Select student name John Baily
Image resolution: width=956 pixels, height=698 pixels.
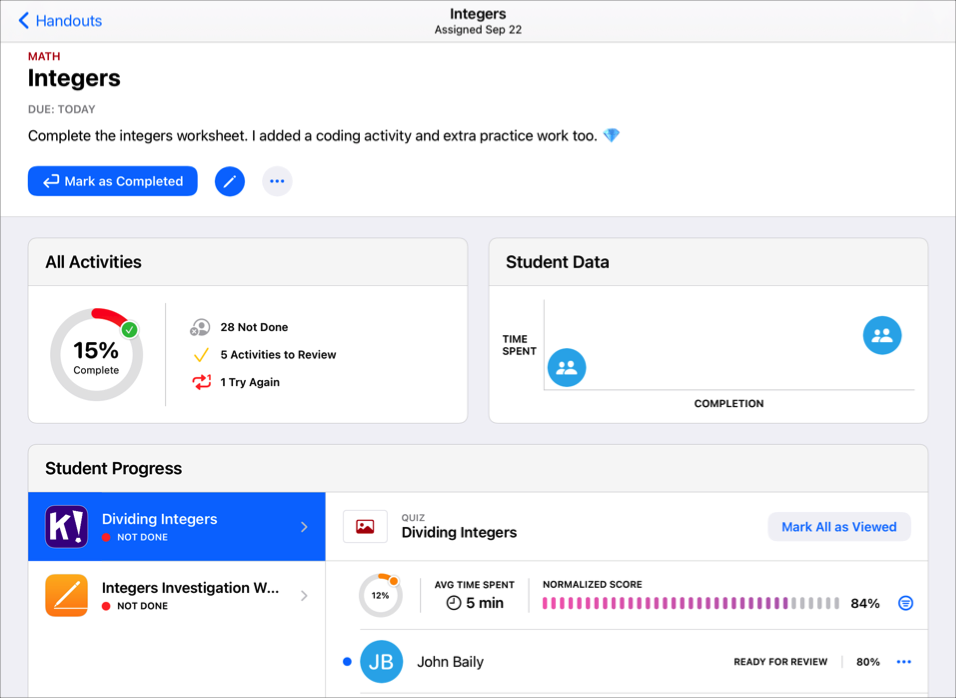(450, 662)
